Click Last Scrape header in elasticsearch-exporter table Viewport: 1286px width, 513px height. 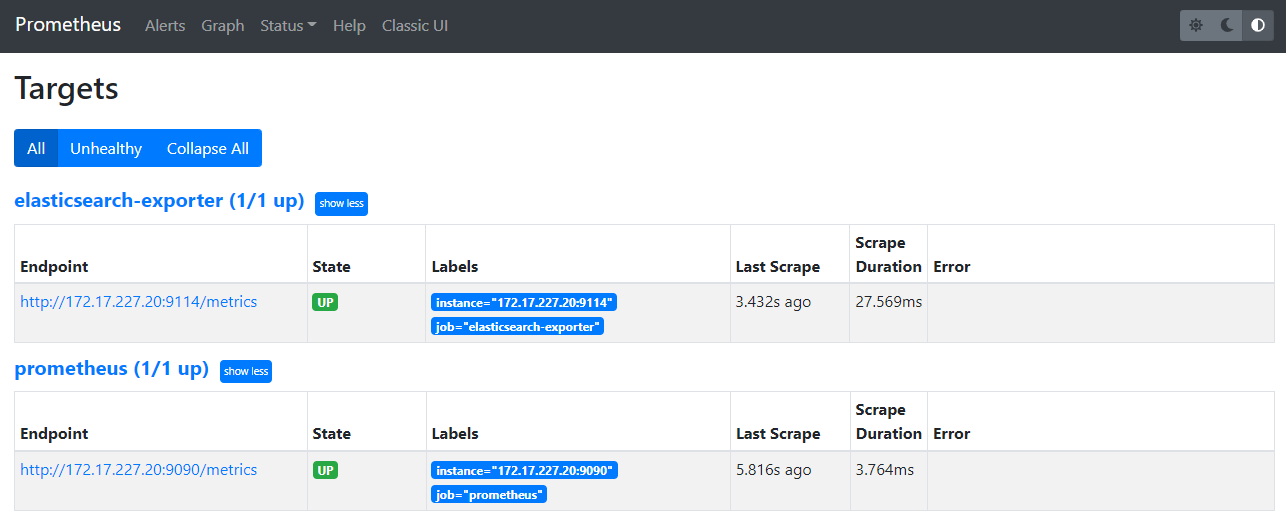778,267
